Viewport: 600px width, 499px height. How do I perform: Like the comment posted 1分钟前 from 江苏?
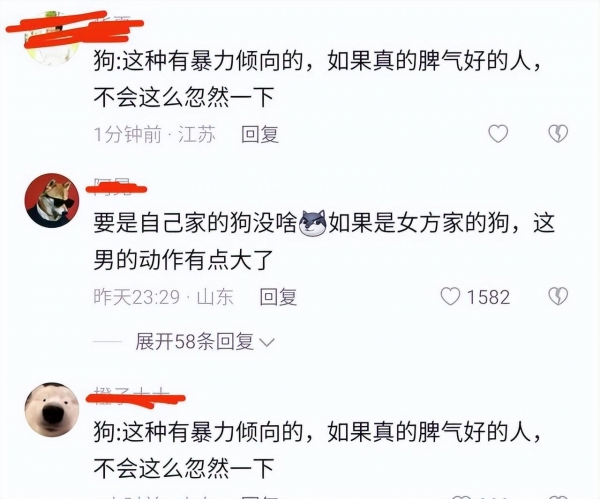498,134
